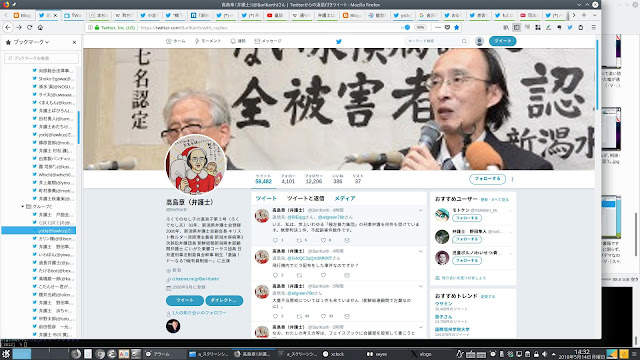
Task: Click the Twitter bird logo in the header
Action: [x=338, y=41]
